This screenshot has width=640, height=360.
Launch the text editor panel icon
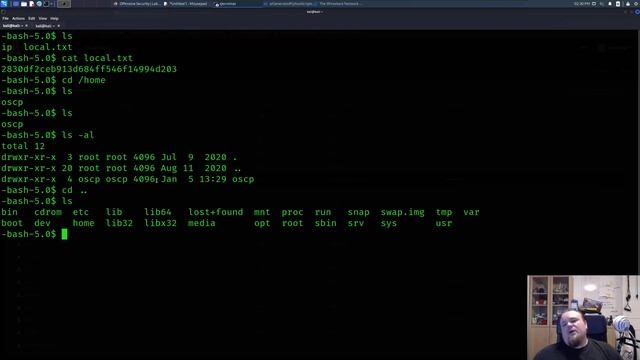tap(31, 4)
